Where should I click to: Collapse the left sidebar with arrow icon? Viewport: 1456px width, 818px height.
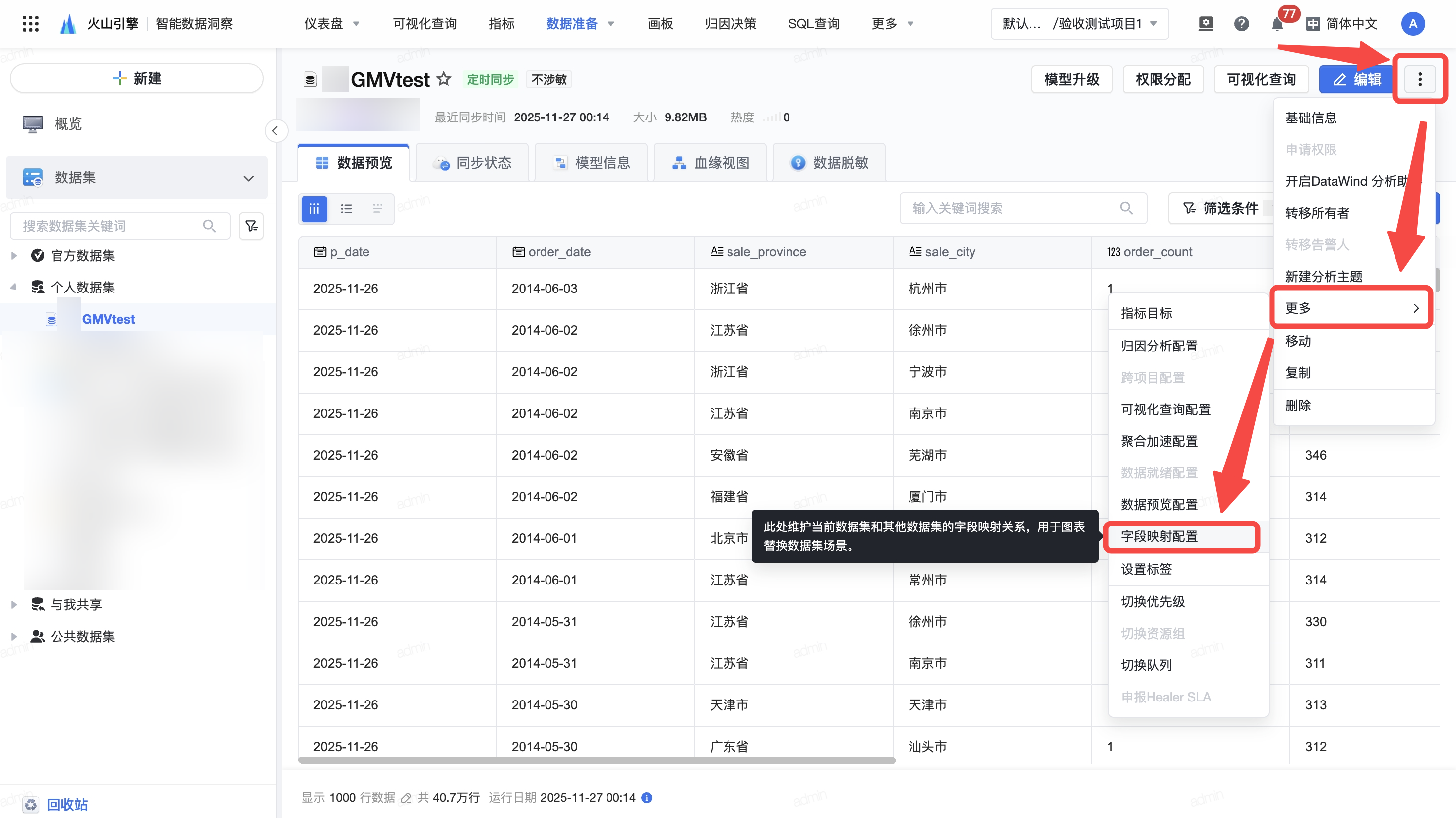tap(275, 131)
